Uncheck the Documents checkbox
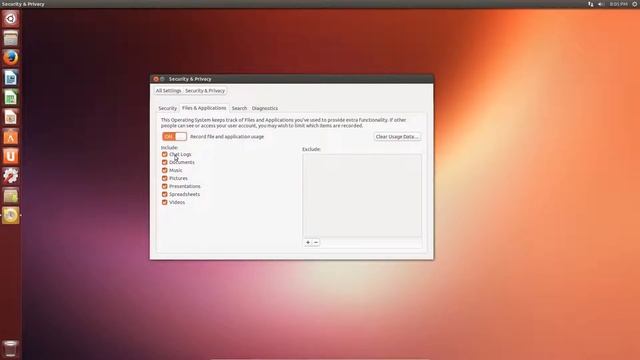This screenshot has height=360, width=640. coord(164,162)
